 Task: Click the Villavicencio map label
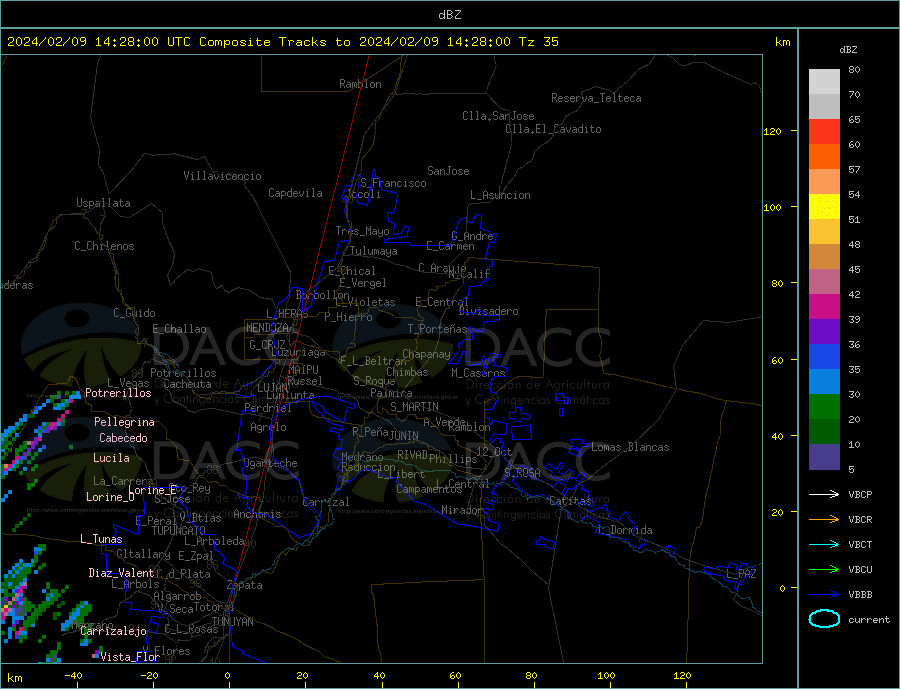[222, 176]
